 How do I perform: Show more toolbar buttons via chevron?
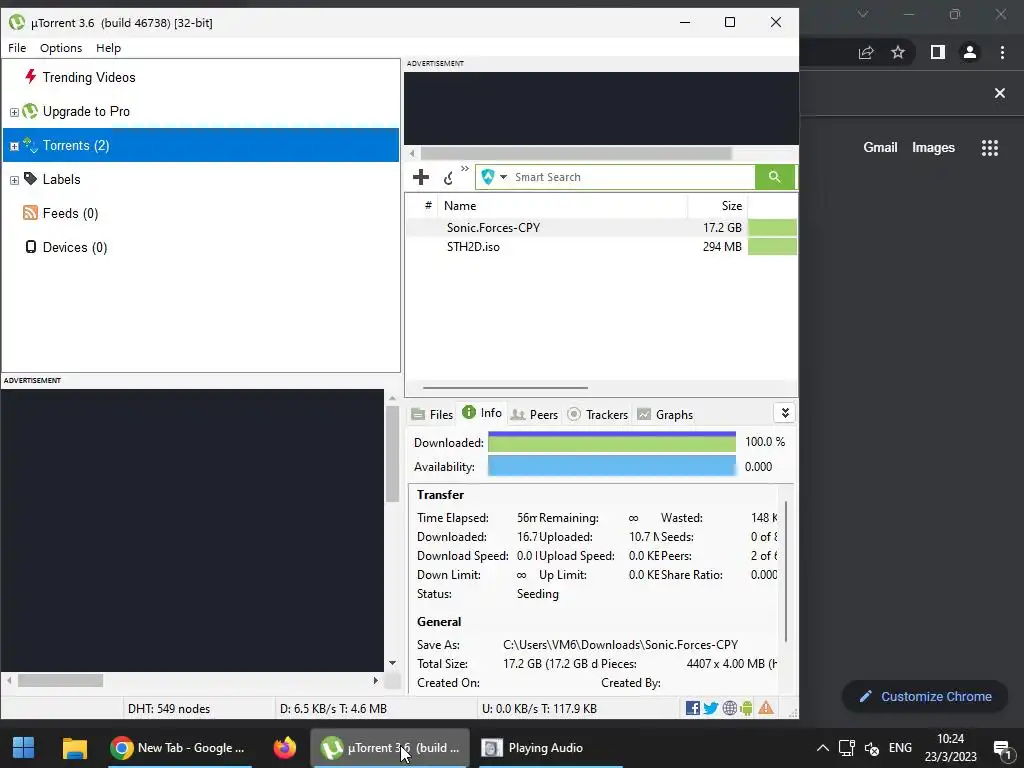464,168
